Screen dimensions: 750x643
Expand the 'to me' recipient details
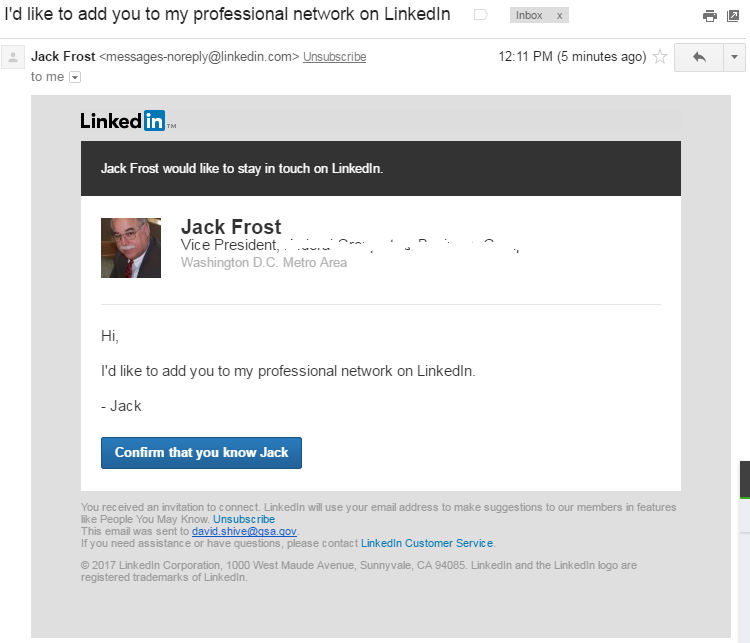pyautogui.click(x=75, y=77)
